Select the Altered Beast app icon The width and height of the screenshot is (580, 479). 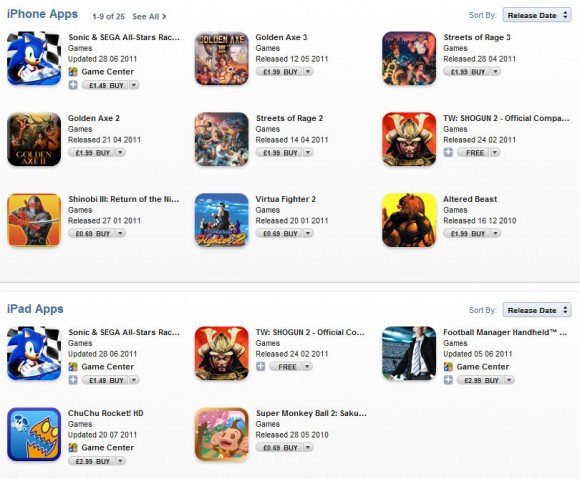pos(409,220)
